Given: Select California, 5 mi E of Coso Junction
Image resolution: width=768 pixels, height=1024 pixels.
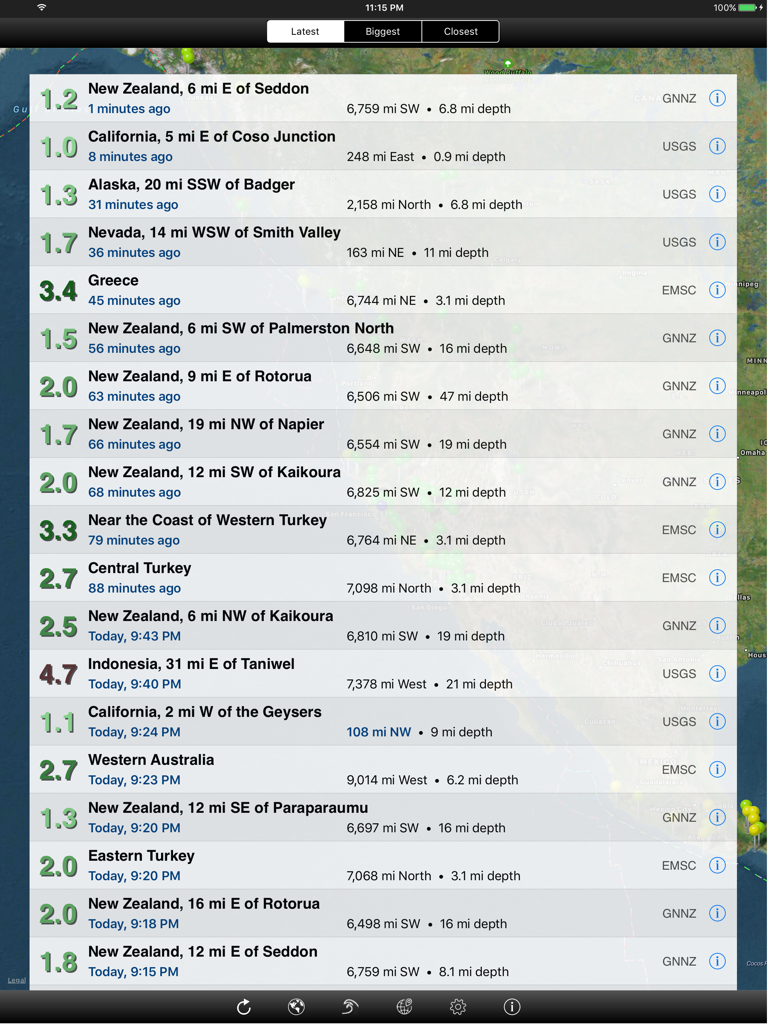Looking at the screenshot, I should point(383,146).
